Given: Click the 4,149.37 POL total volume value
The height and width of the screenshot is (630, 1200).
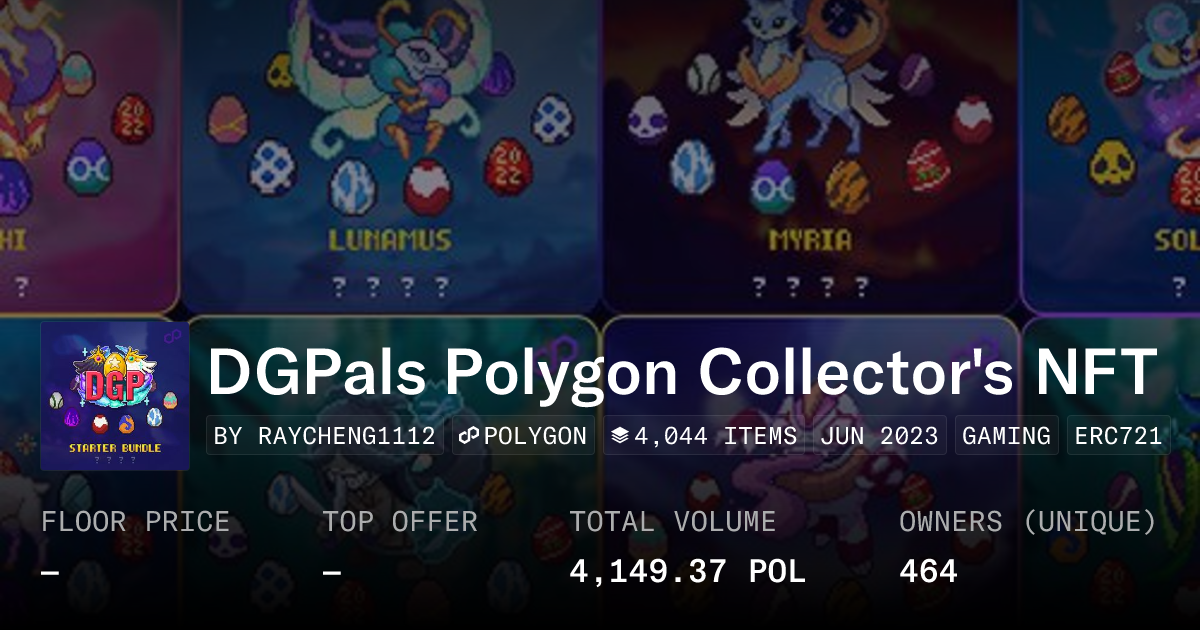Looking at the screenshot, I should pos(687,571).
